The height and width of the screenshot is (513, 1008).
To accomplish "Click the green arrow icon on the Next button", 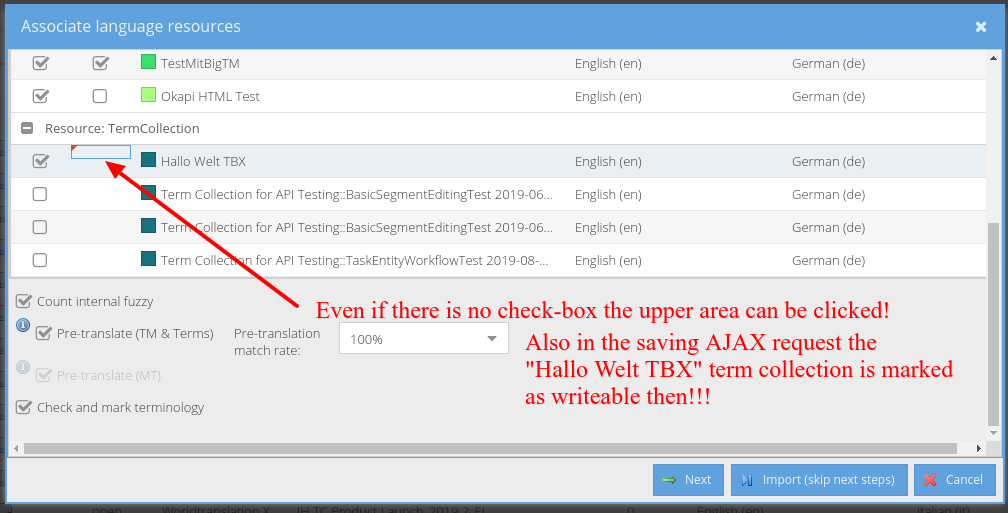I will [669, 480].
